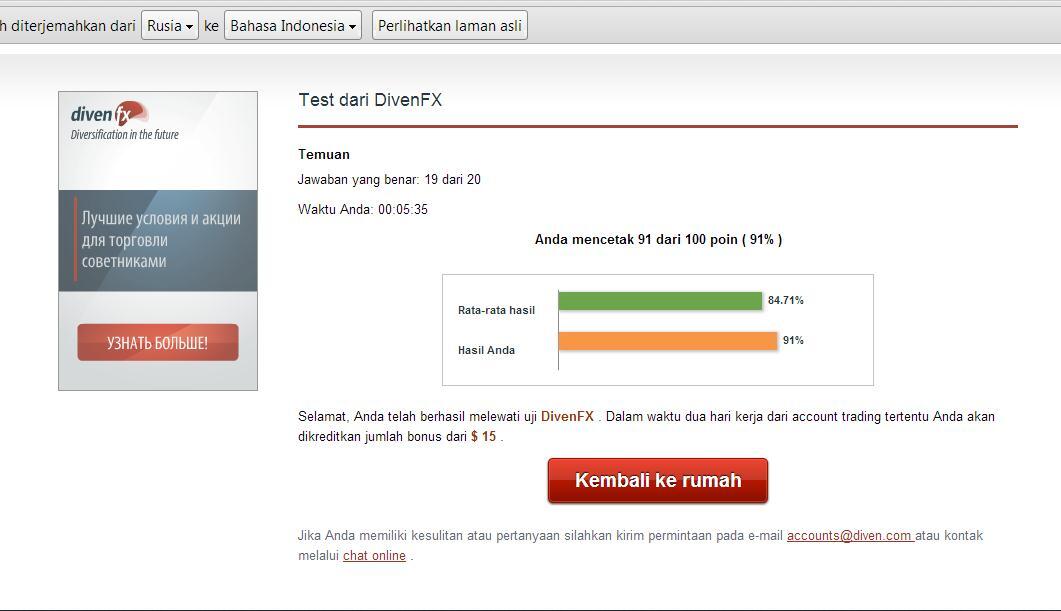Click the Kembali ke rumah button
This screenshot has height=611, width=1061.
658,480
